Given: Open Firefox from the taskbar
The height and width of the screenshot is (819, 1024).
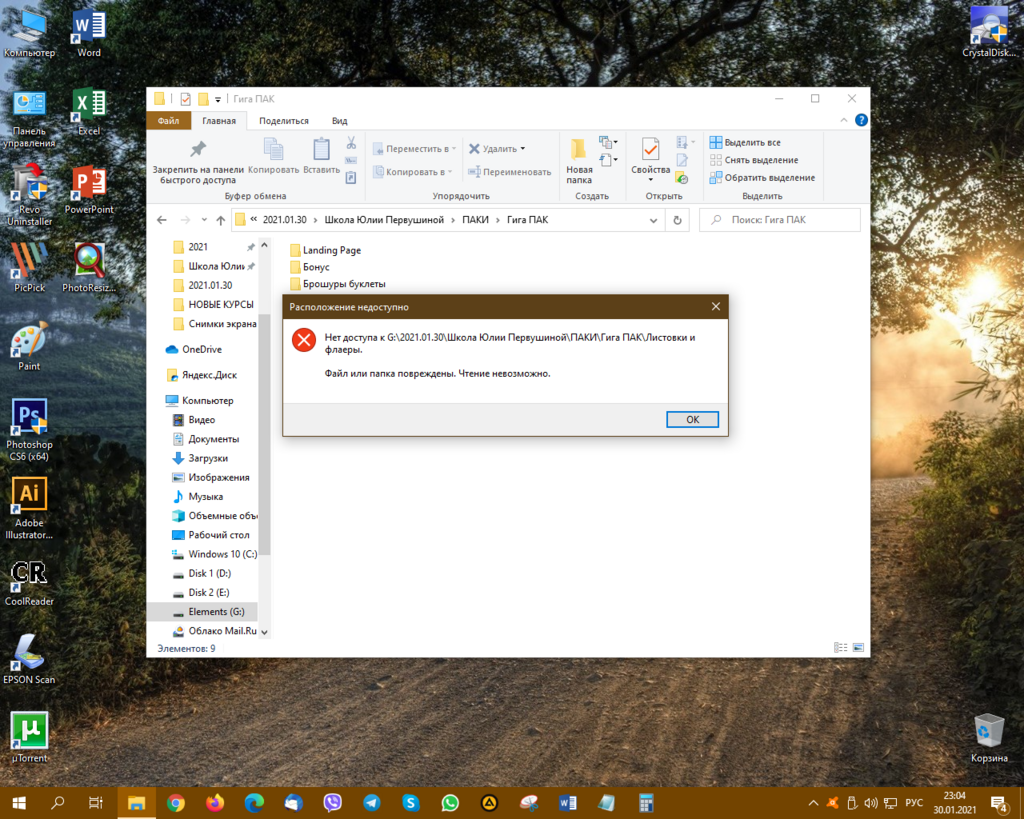Looking at the screenshot, I should (215, 803).
